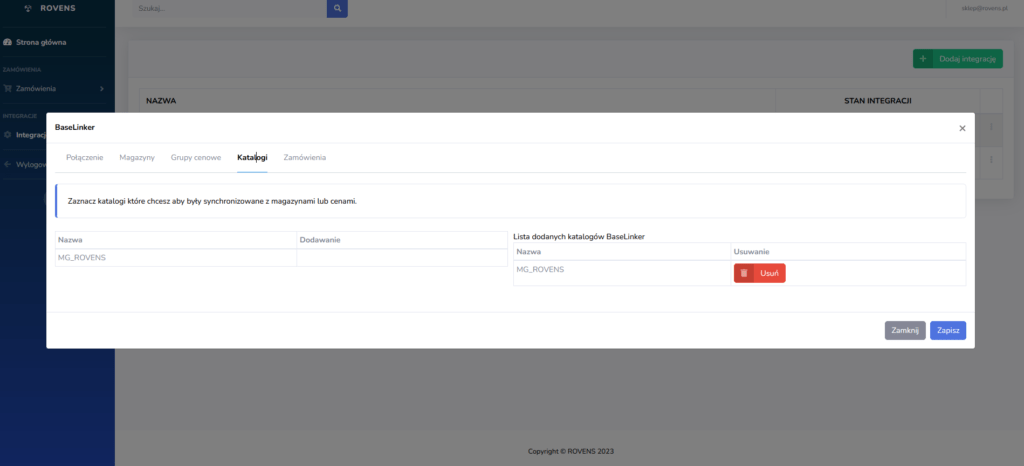Open the second integration row's three-dot menu
Image resolution: width=1024 pixels, height=466 pixels.
click(x=991, y=159)
